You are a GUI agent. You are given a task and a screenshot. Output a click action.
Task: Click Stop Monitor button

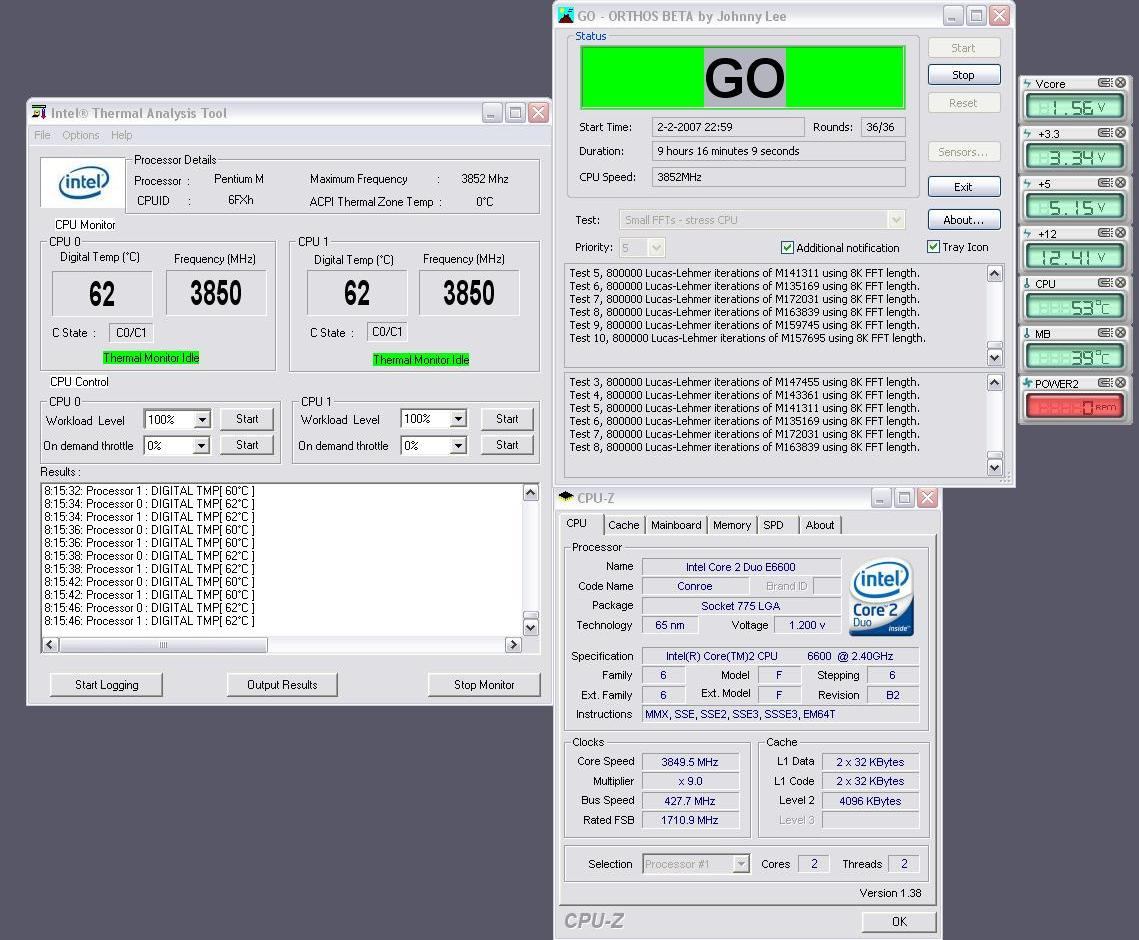point(484,685)
